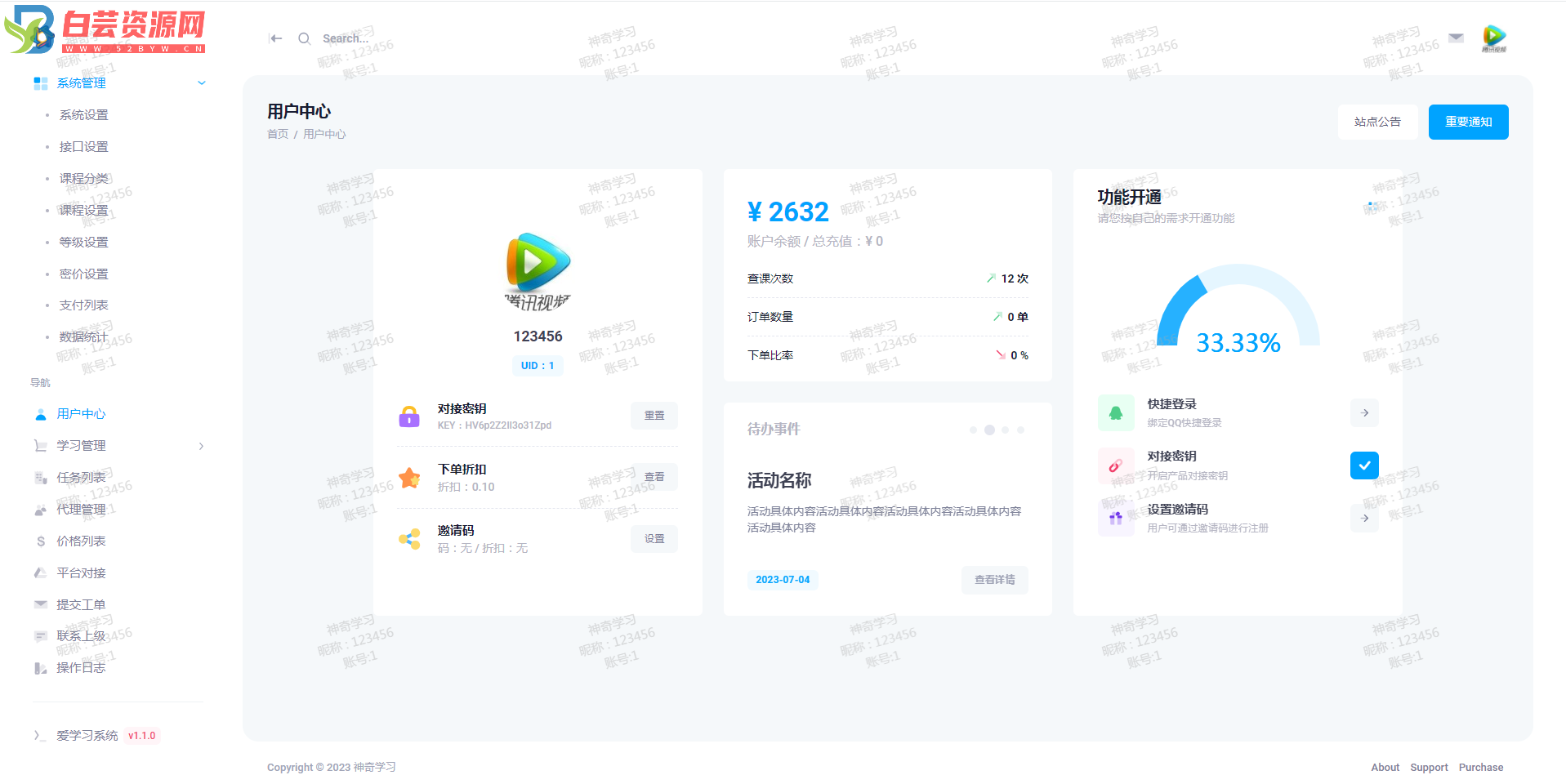Click the 下单折扣 star icon
The height and width of the screenshot is (784, 1566).
point(409,478)
